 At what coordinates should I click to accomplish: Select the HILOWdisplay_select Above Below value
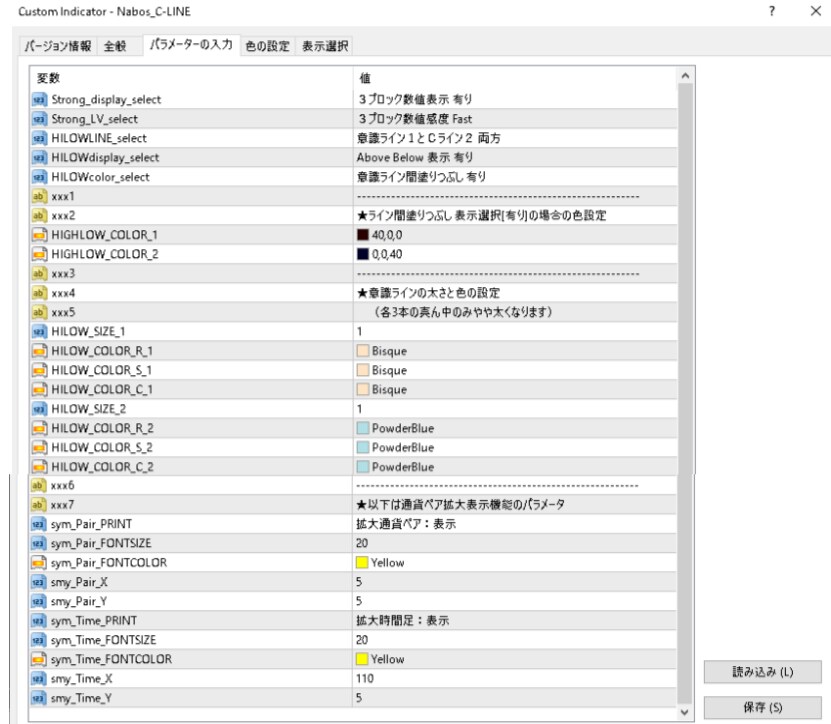point(515,157)
